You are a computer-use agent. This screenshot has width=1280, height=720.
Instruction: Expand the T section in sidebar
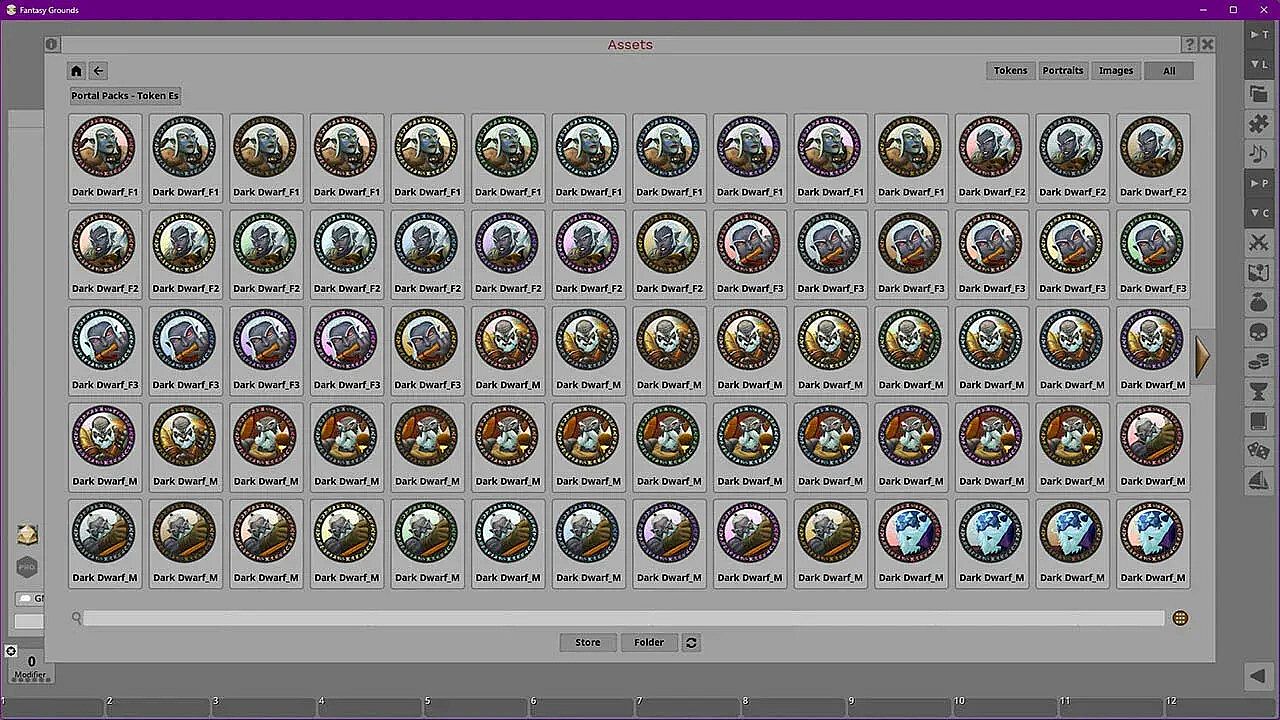coord(1258,35)
